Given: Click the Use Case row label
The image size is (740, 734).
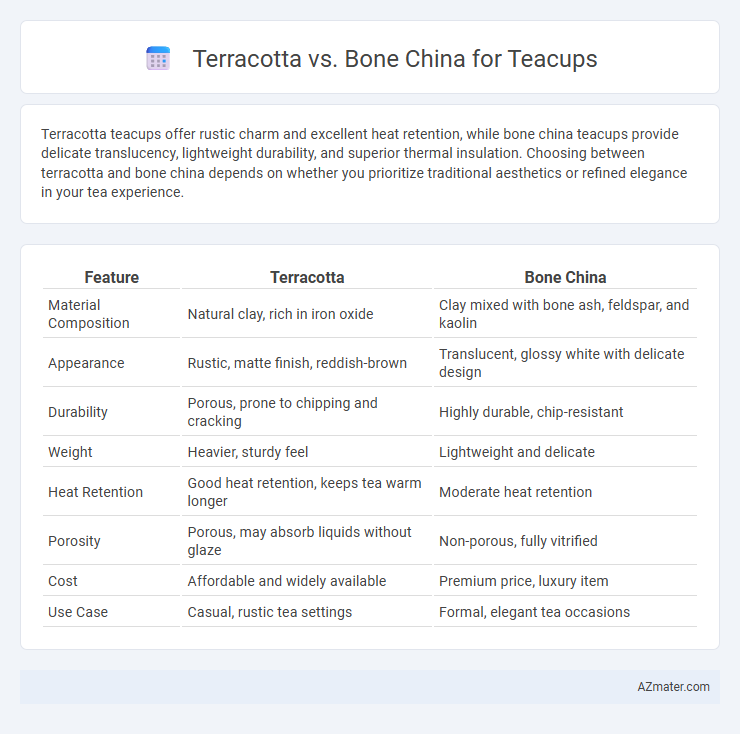Looking at the screenshot, I should [x=78, y=612].
